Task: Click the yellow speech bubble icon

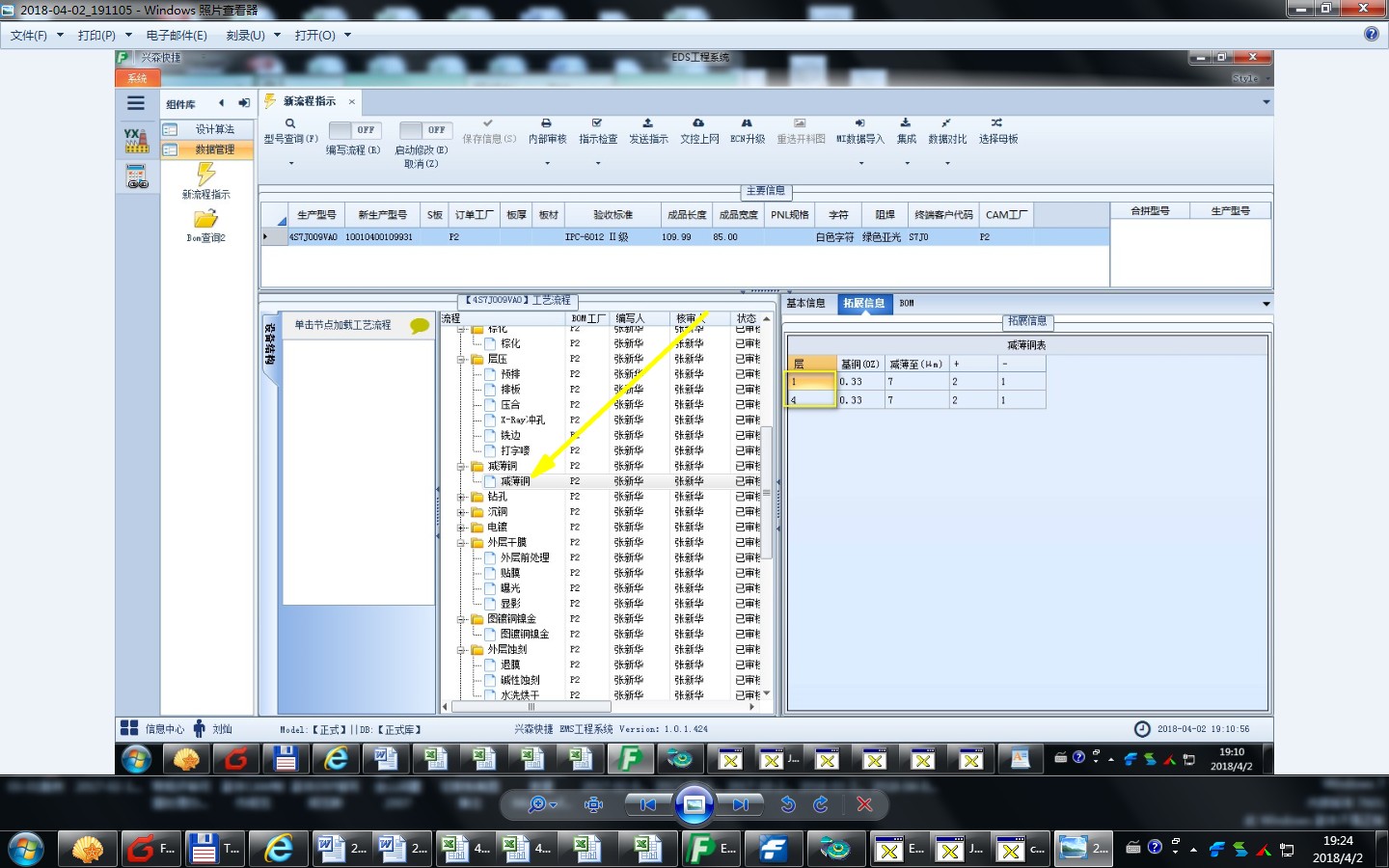Action: point(420,326)
